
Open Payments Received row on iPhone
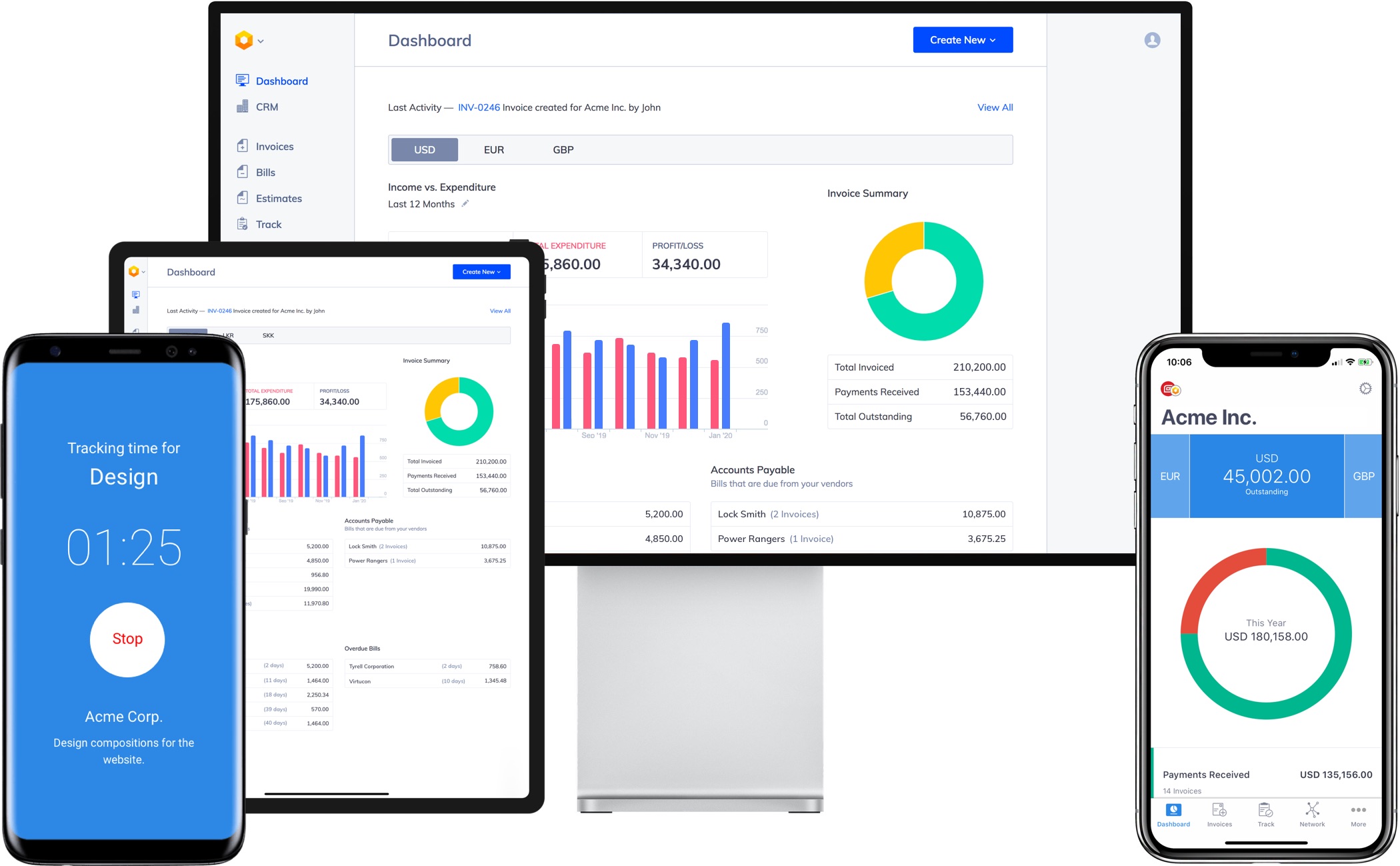coord(1267,775)
